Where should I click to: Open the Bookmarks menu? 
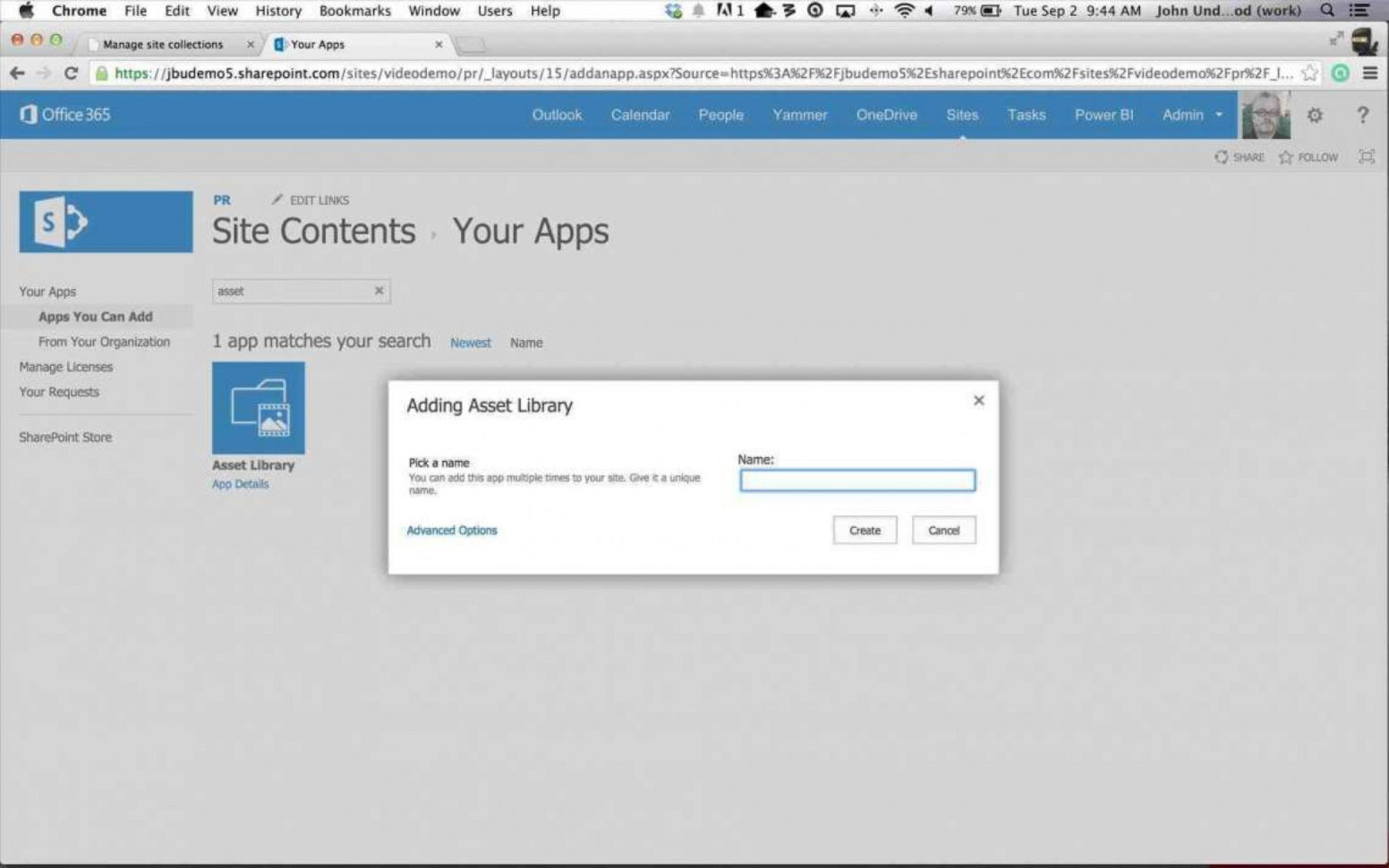pyautogui.click(x=355, y=11)
